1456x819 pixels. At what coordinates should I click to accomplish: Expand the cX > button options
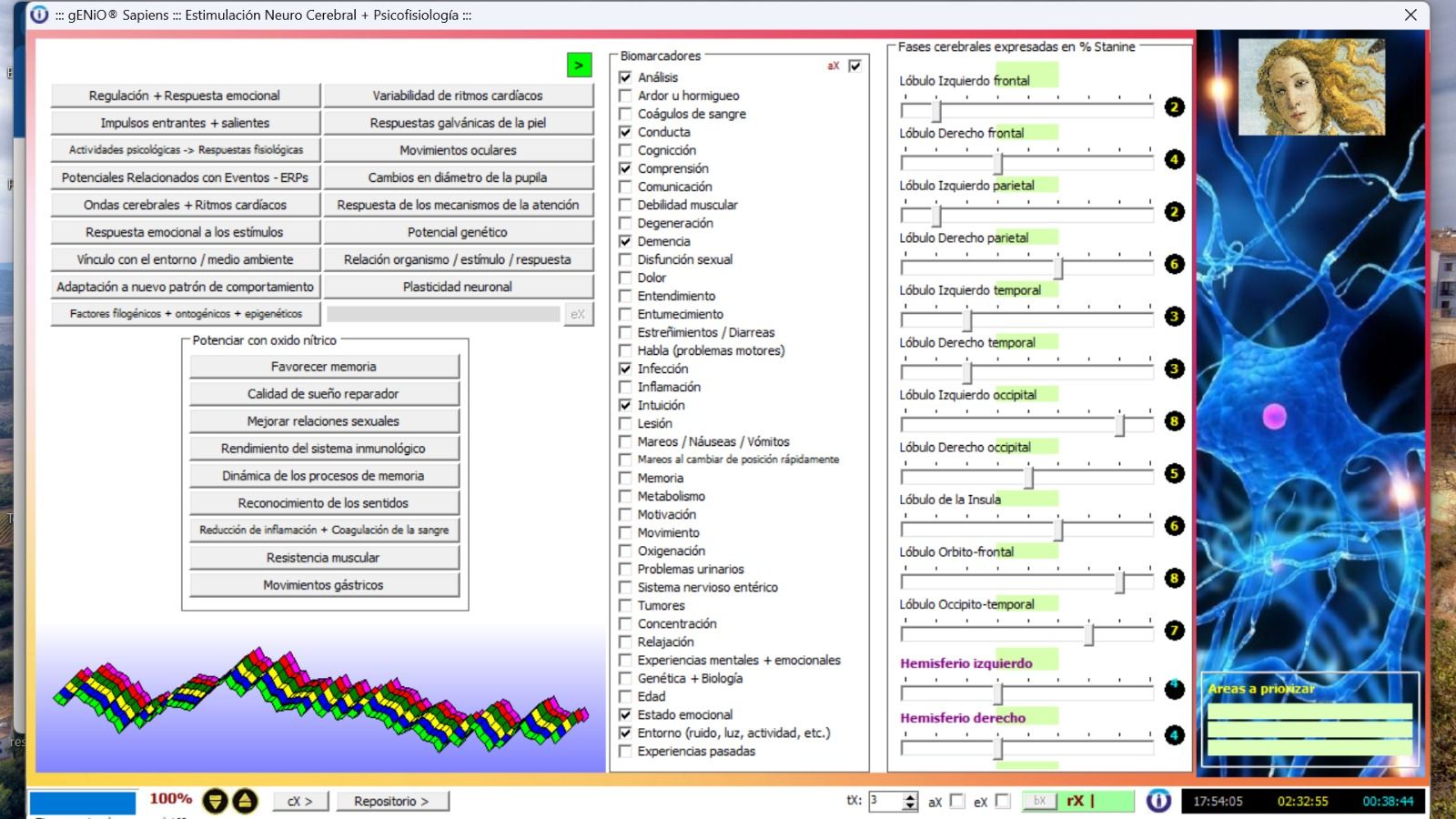pos(299,801)
